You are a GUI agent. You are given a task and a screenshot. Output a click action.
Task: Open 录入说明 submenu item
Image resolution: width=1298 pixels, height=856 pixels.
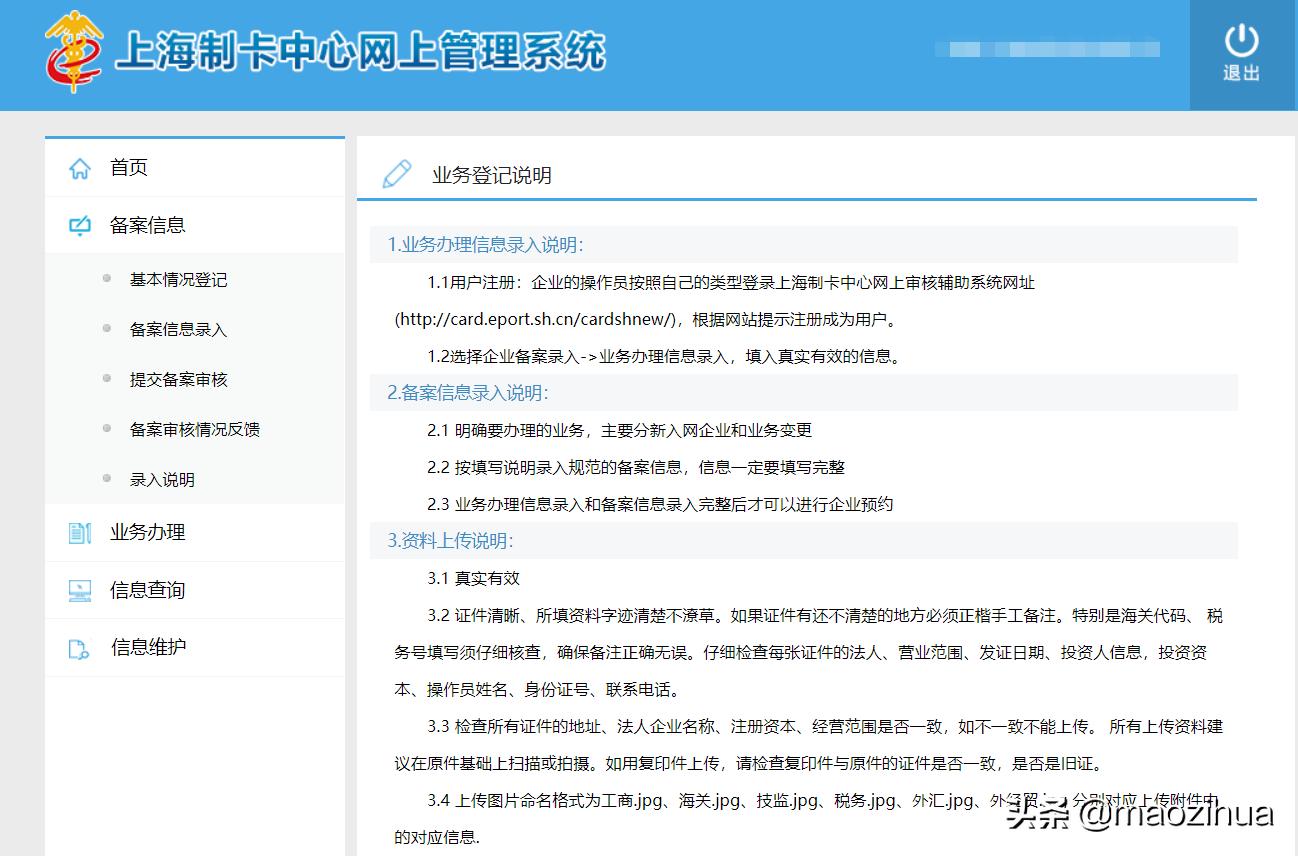click(162, 480)
